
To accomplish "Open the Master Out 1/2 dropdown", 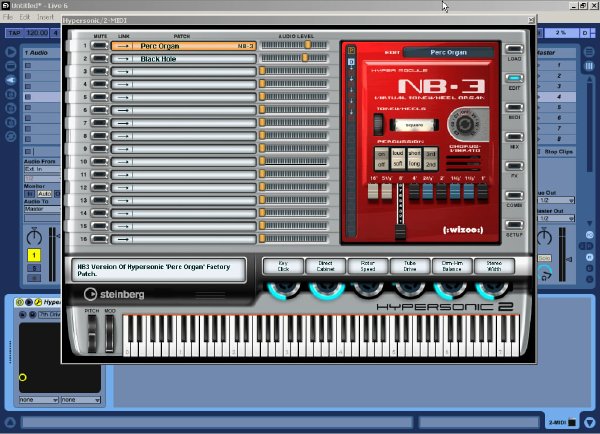I will pyautogui.click(x=556, y=219).
